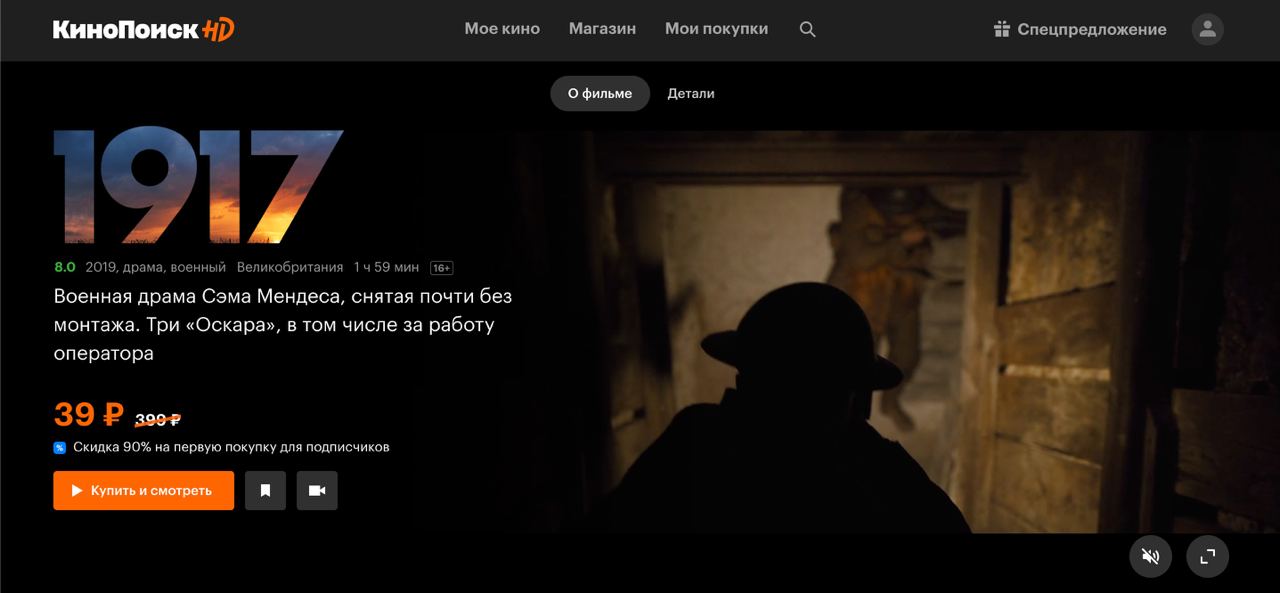Click the 1917 title artwork
Image resolution: width=1280 pixels, height=593 pixels.
pos(198,187)
